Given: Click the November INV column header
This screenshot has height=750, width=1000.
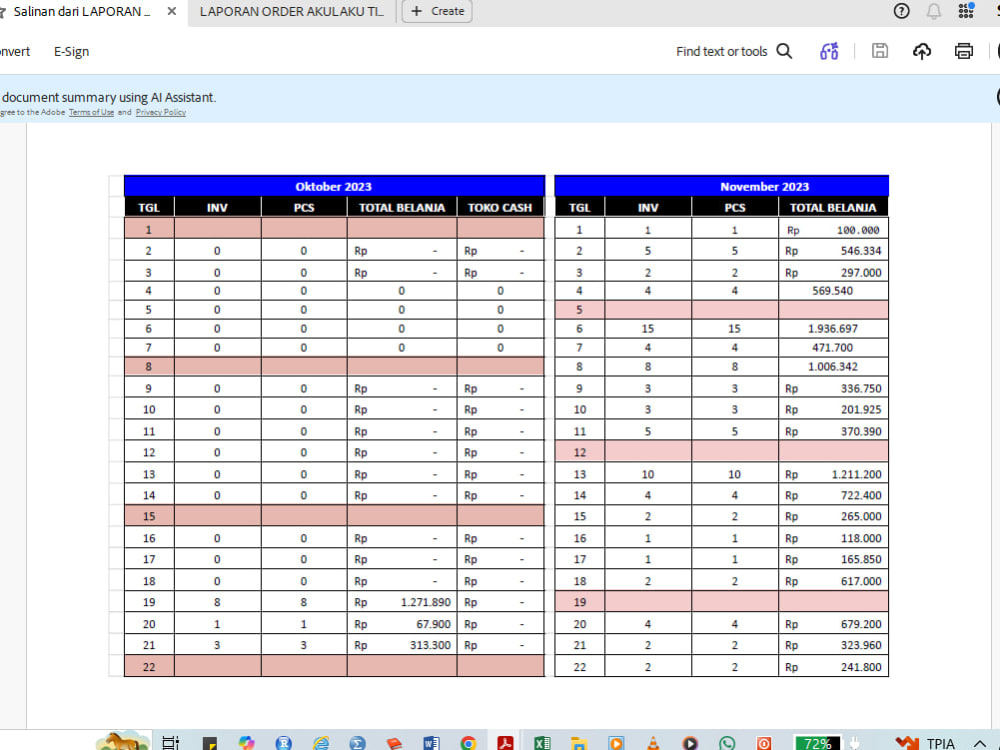Looking at the screenshot, I should pyautogui.click(x=648, y=207).
